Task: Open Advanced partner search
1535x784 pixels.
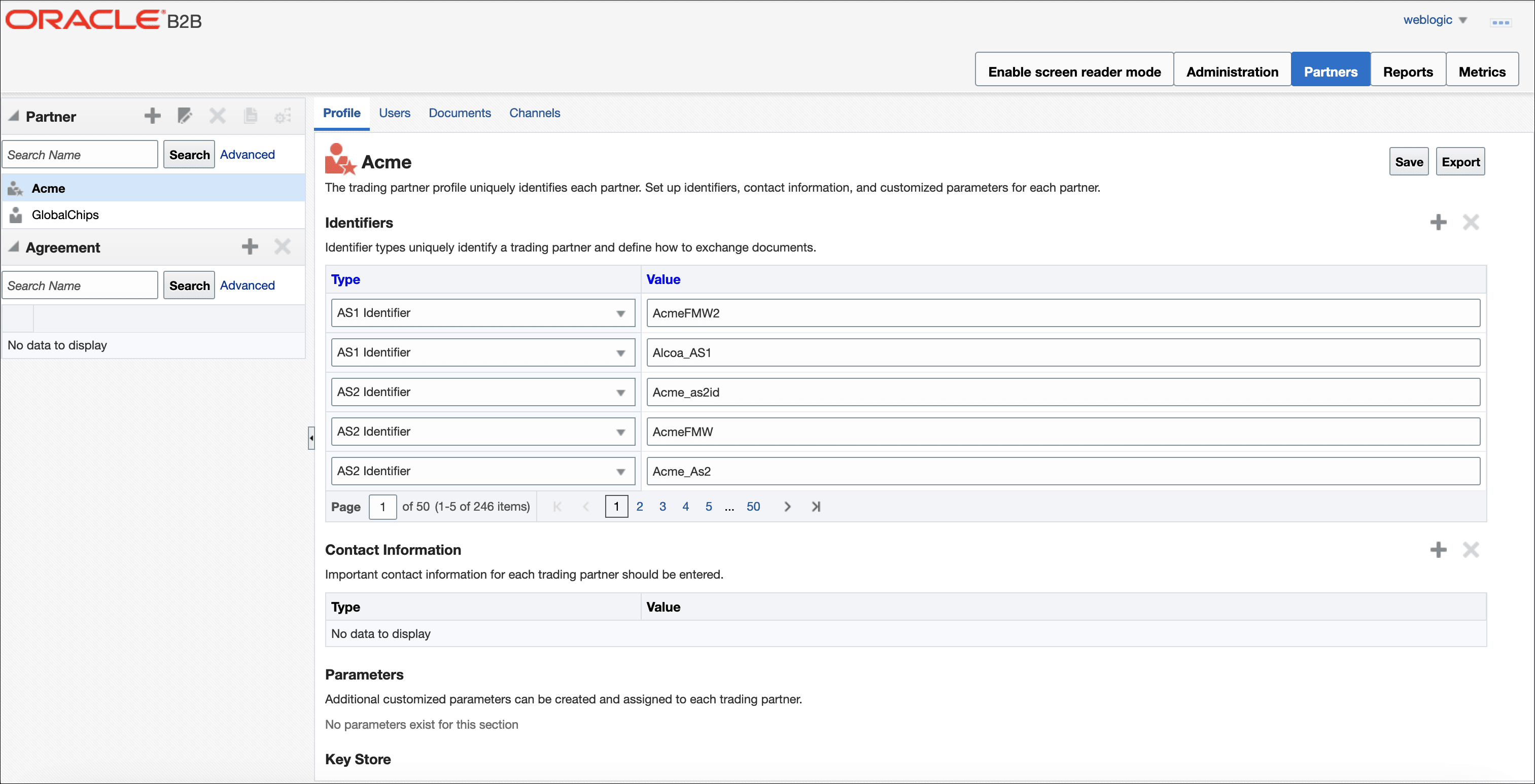Action: coord(247,154)
